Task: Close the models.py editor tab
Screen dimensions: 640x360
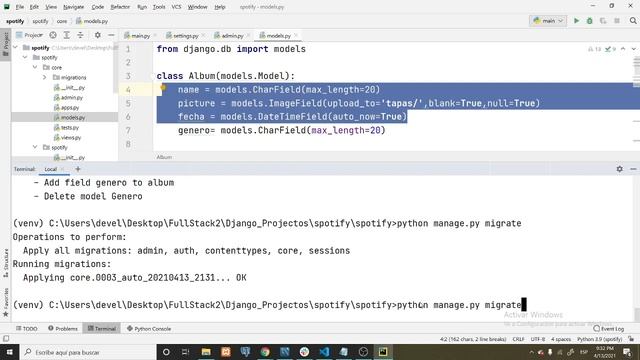Action: [296, 36]
